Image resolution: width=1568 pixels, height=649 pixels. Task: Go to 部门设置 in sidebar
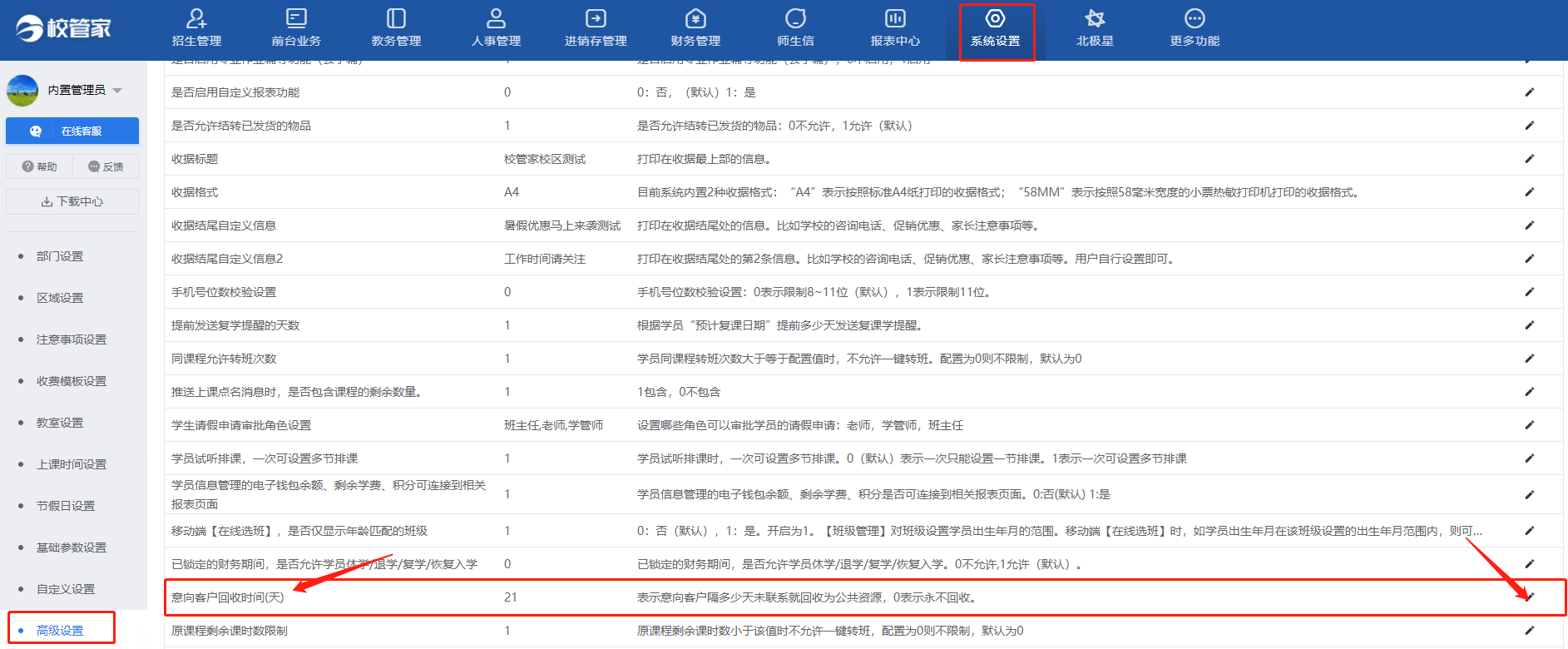[x=60, y=256]
